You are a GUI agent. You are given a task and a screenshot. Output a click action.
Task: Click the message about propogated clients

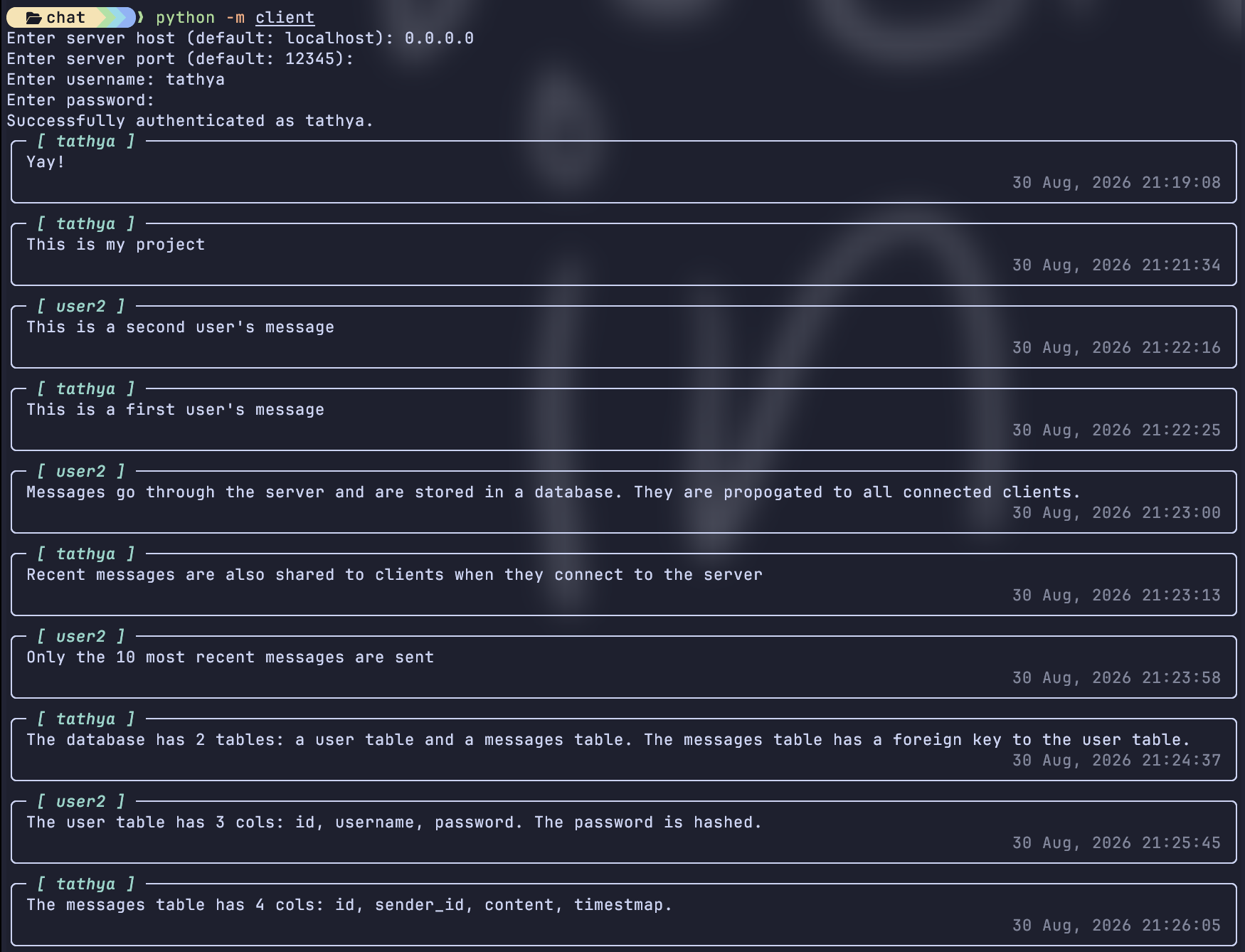[553, 492]
